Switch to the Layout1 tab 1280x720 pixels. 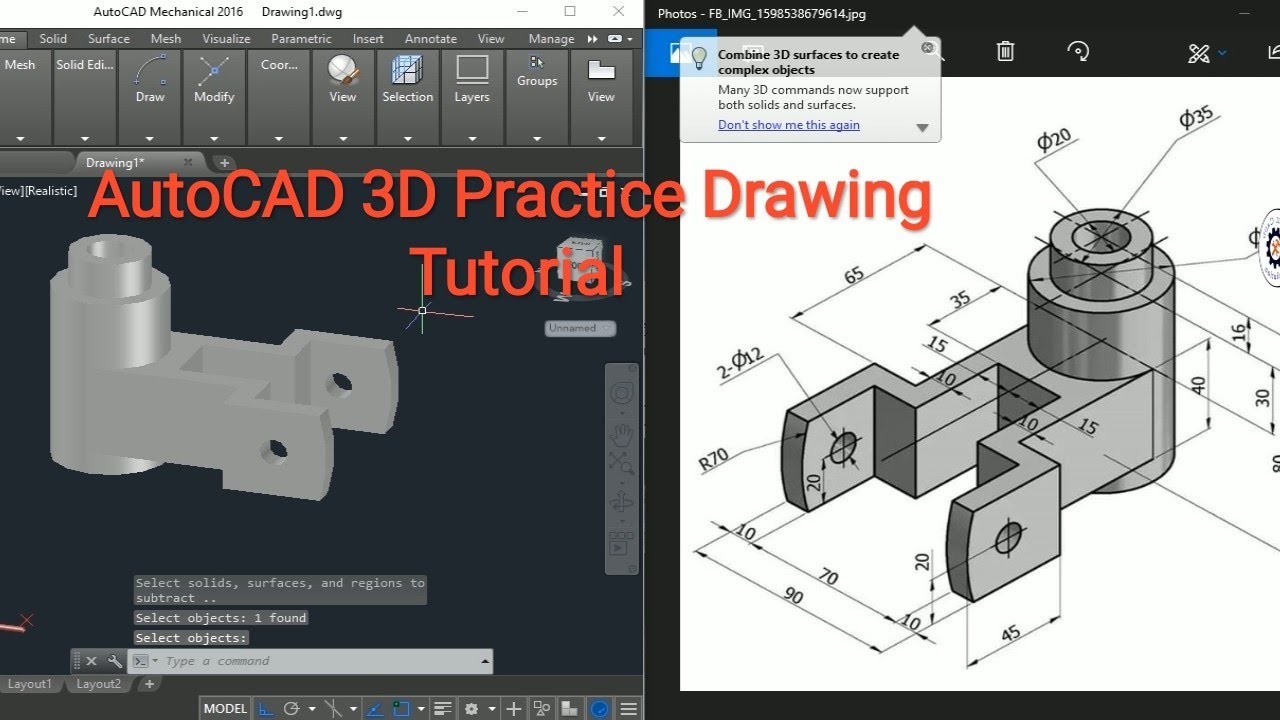coord(30,684)
